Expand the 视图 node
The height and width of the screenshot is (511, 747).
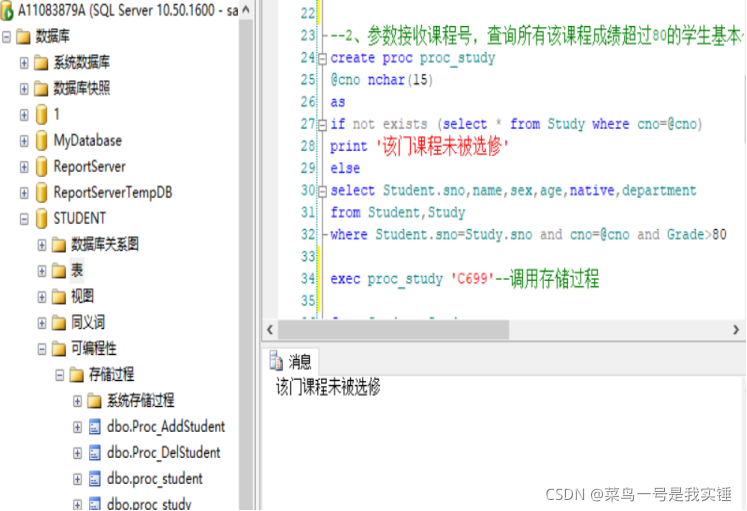41,297
